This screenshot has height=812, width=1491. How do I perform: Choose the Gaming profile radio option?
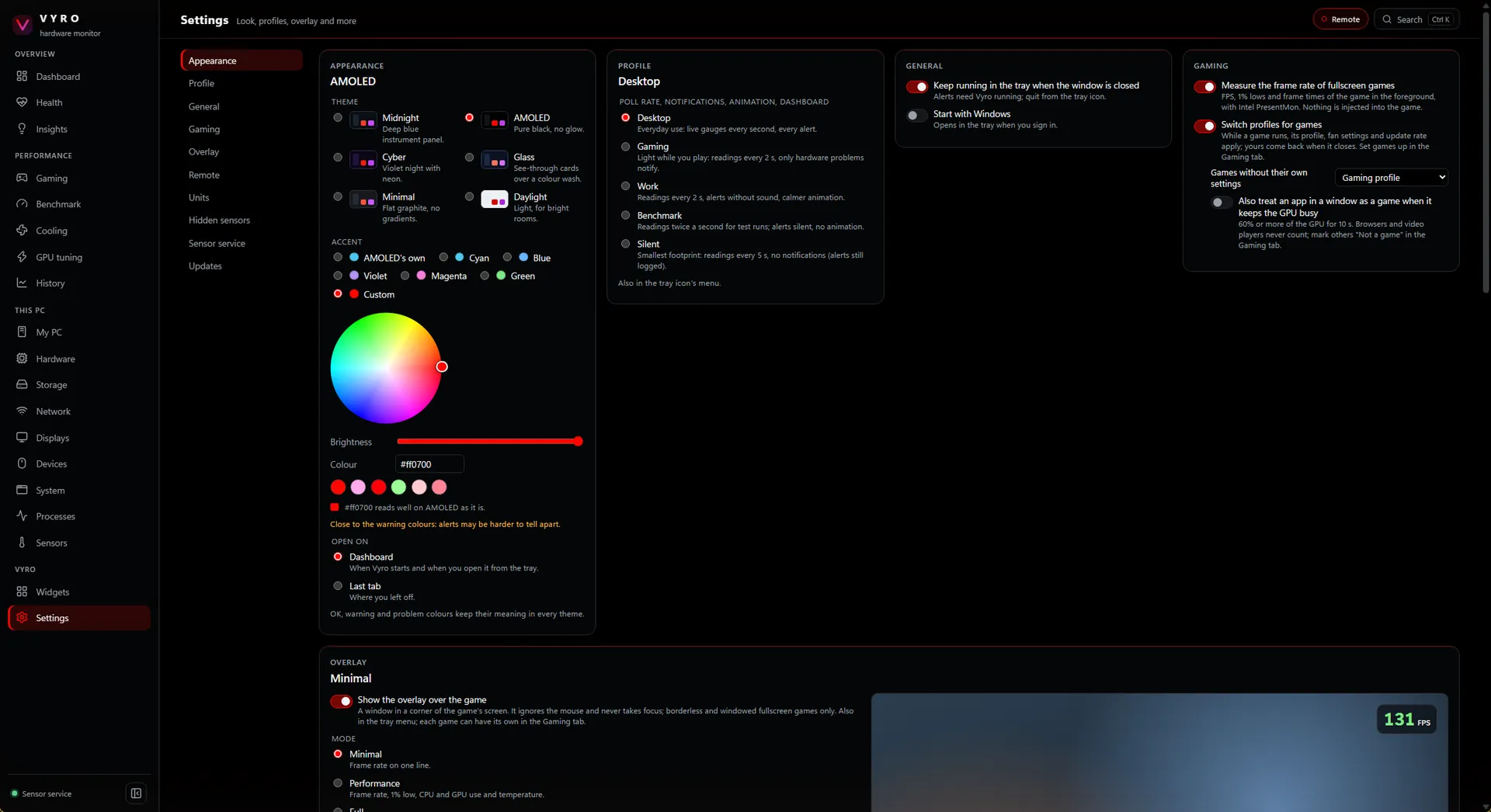coord(625,147)
